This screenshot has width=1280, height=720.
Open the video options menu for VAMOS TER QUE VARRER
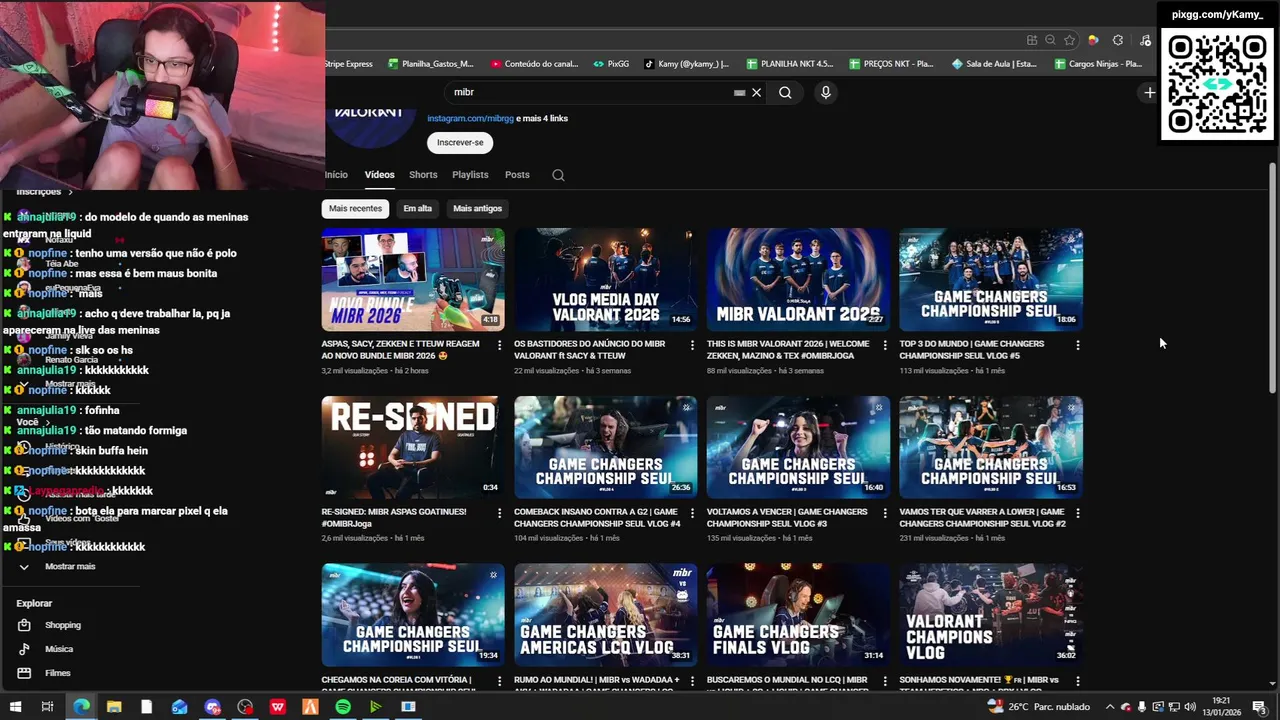coord(1077,513)
